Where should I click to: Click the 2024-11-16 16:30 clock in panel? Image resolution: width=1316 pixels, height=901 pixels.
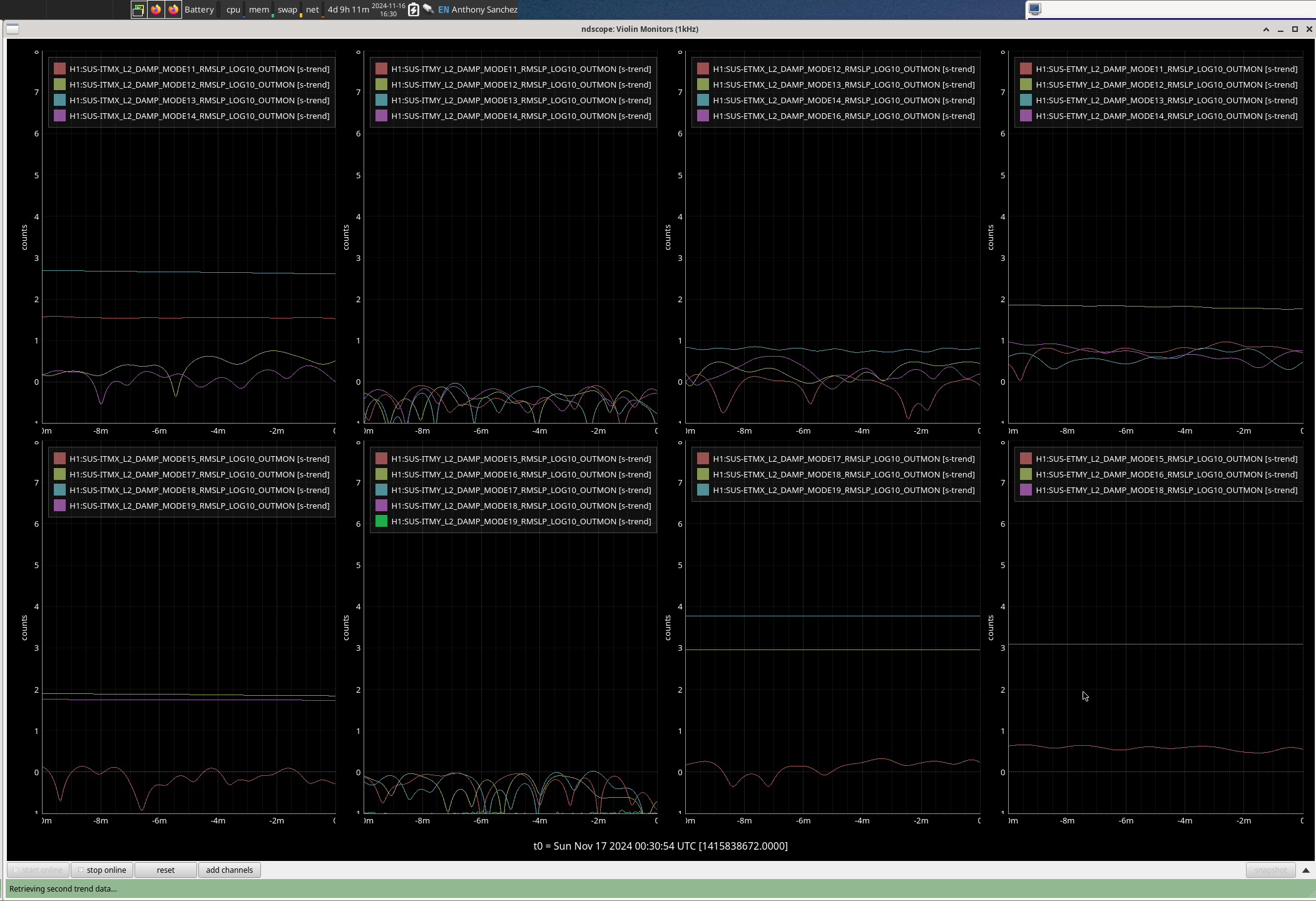(389, 9)
